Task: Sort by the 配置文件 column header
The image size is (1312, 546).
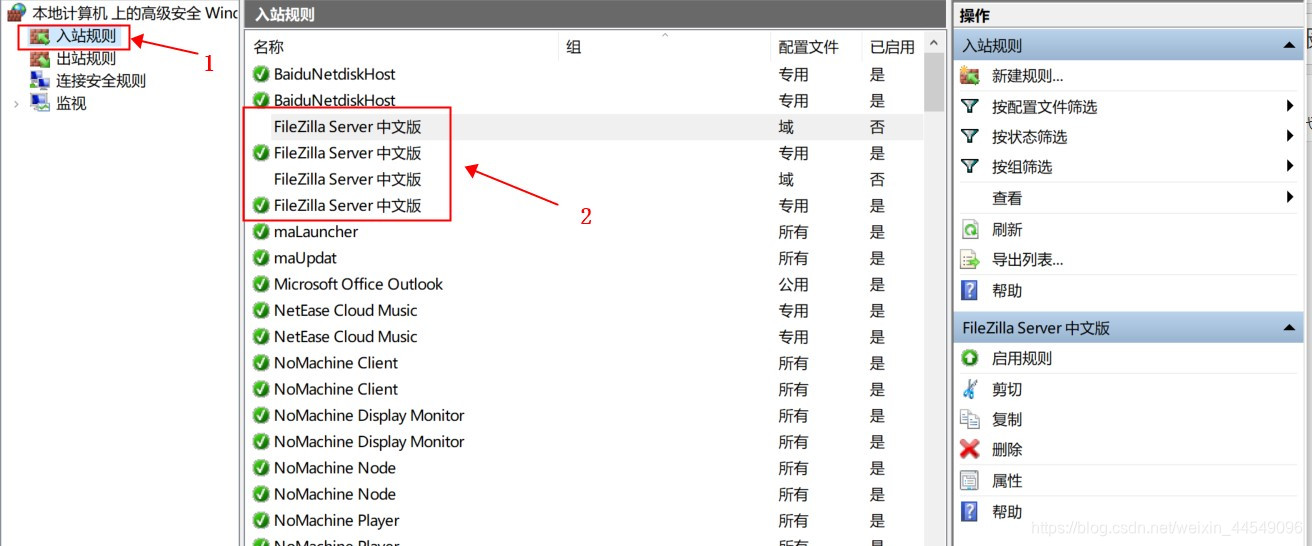Action: click(x=816, y=47)
